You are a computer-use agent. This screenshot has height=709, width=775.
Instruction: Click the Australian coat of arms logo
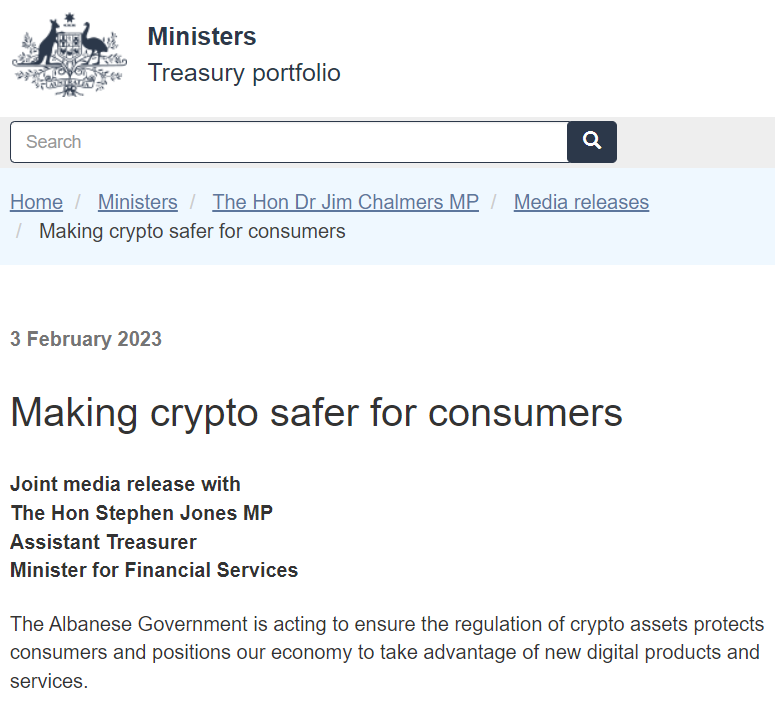(69, 55)
